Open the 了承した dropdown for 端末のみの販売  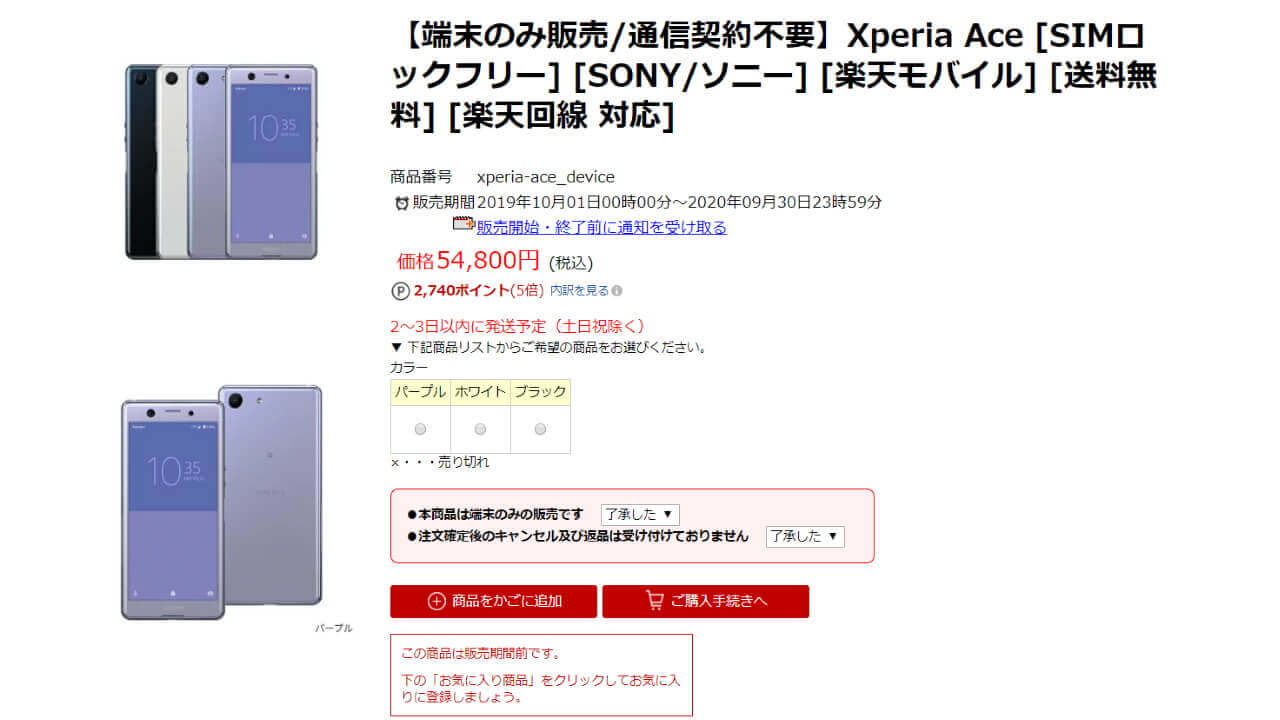[640, 514]
